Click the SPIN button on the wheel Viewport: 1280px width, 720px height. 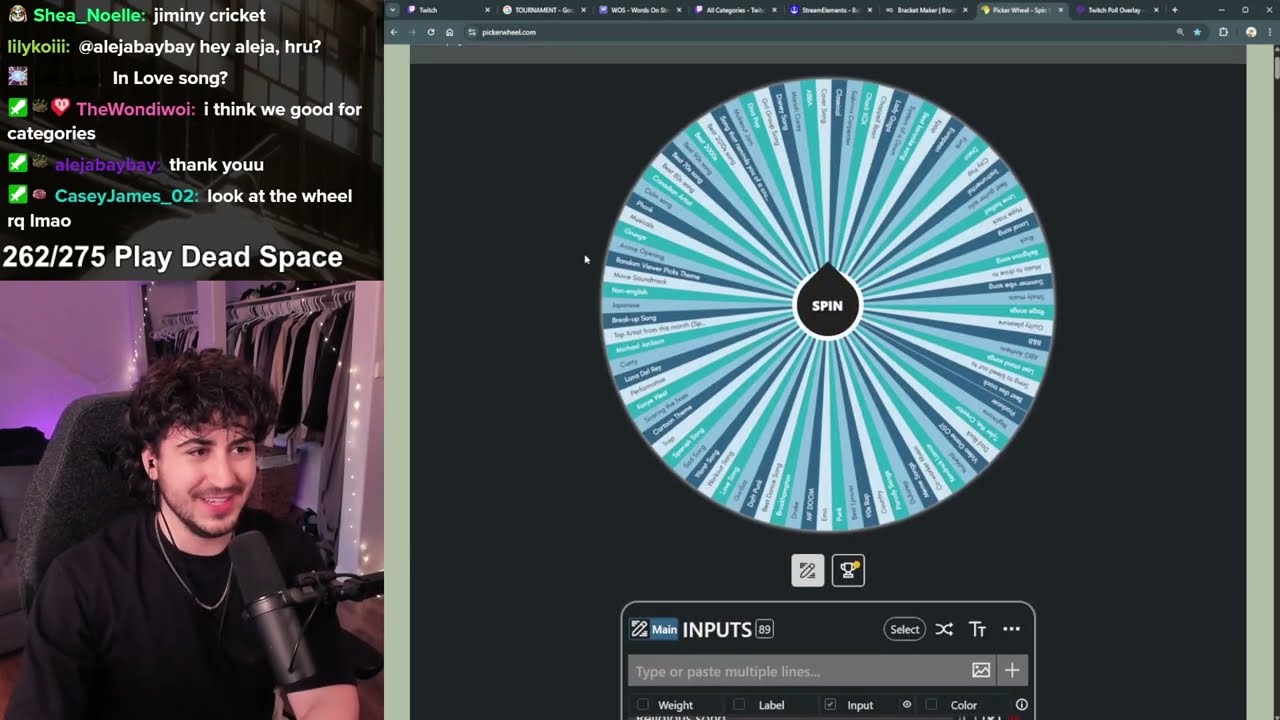(827, 306)
